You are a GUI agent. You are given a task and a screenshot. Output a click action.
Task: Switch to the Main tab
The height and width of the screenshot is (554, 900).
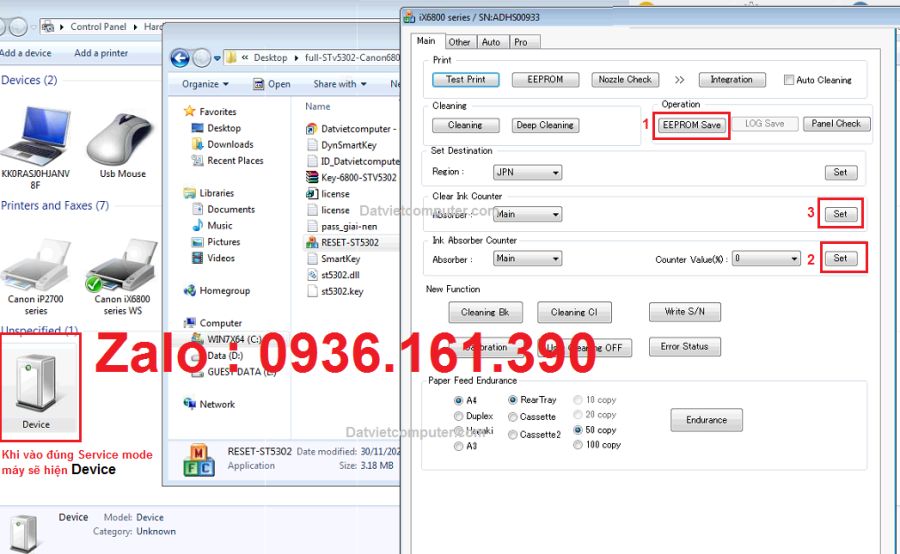click(x=426, y=41)
